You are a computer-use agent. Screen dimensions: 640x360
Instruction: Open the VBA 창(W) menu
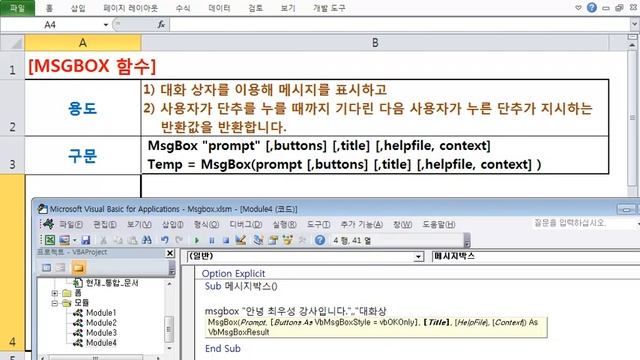click(402, 224)
